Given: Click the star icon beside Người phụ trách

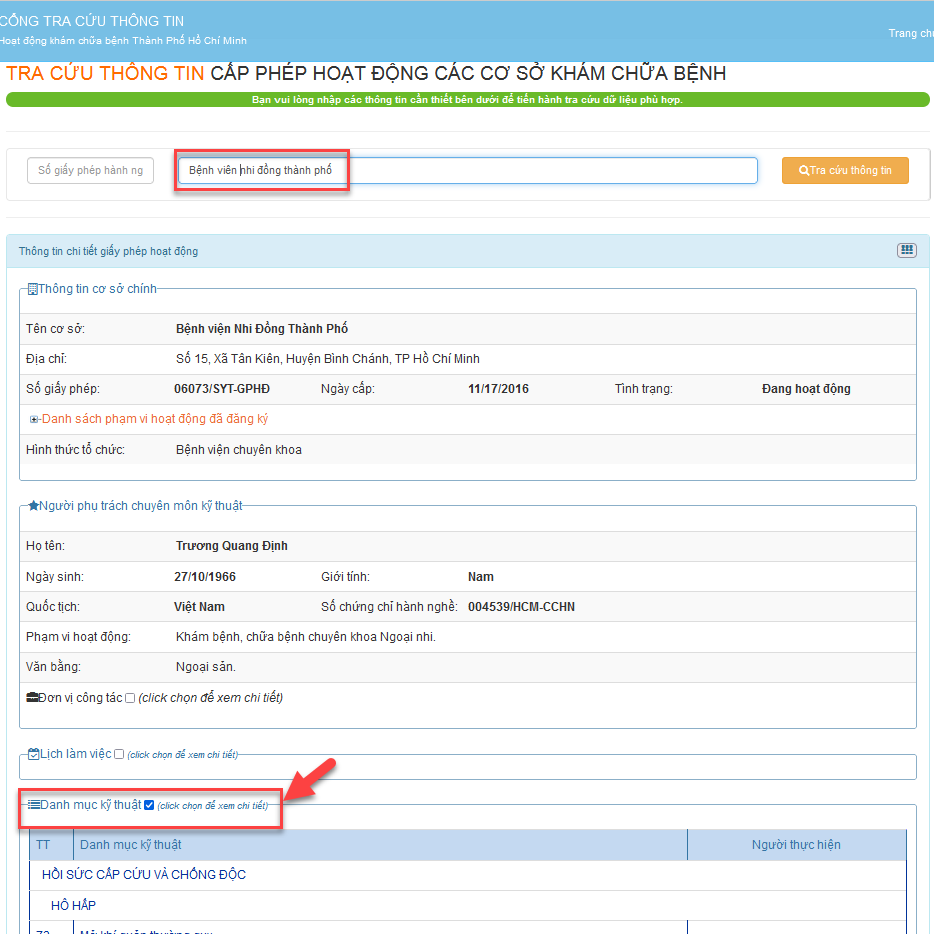Looking at the screenshot, I should point(33,506).
